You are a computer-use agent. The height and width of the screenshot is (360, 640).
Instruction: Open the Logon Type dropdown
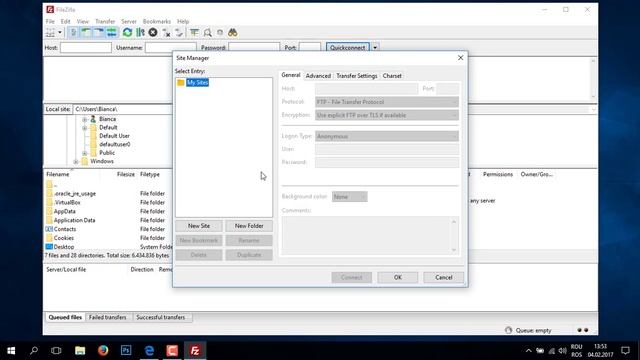click(387, 136)
